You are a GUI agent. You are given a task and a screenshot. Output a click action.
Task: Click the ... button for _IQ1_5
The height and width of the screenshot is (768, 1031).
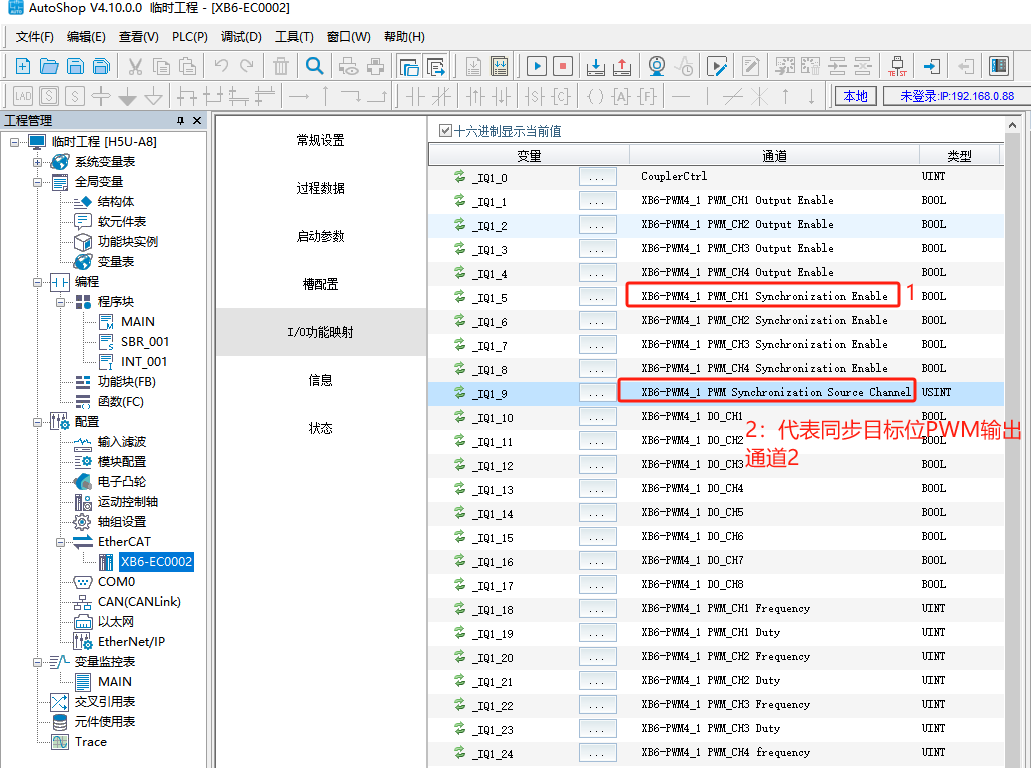[x=598, y=297]
